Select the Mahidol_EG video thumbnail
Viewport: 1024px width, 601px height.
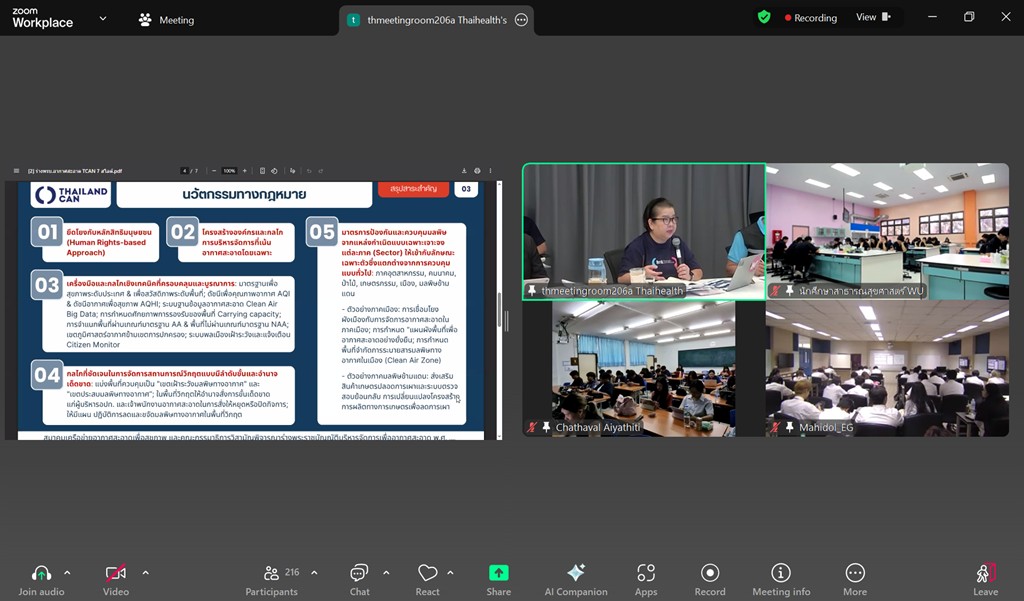click(x=887, y=368)
